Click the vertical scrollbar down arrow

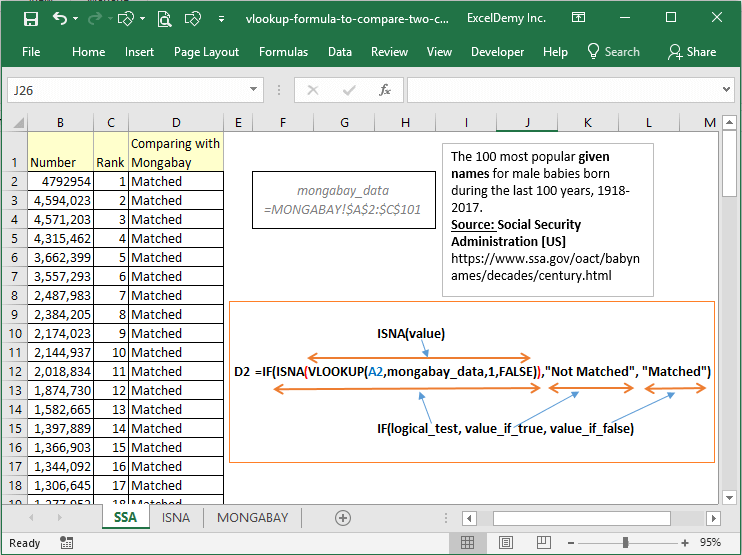729,497
